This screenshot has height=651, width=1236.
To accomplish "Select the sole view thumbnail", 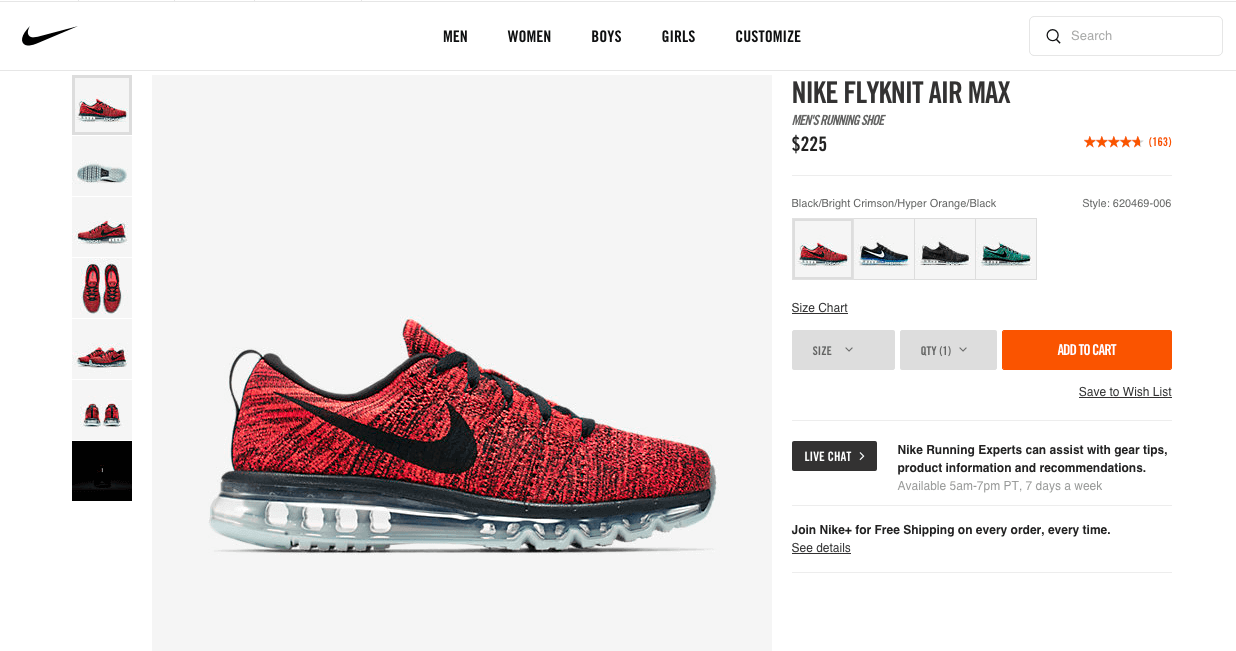I will click(x=102, y=166).
